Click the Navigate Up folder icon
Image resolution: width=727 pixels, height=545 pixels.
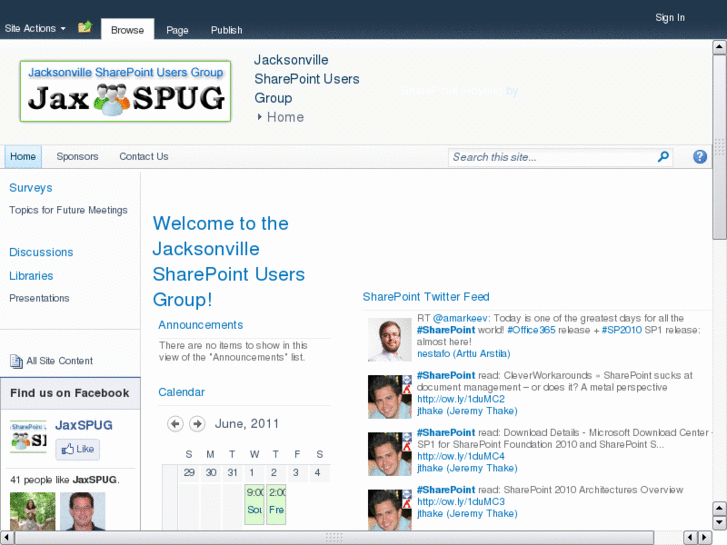(85, 27)
